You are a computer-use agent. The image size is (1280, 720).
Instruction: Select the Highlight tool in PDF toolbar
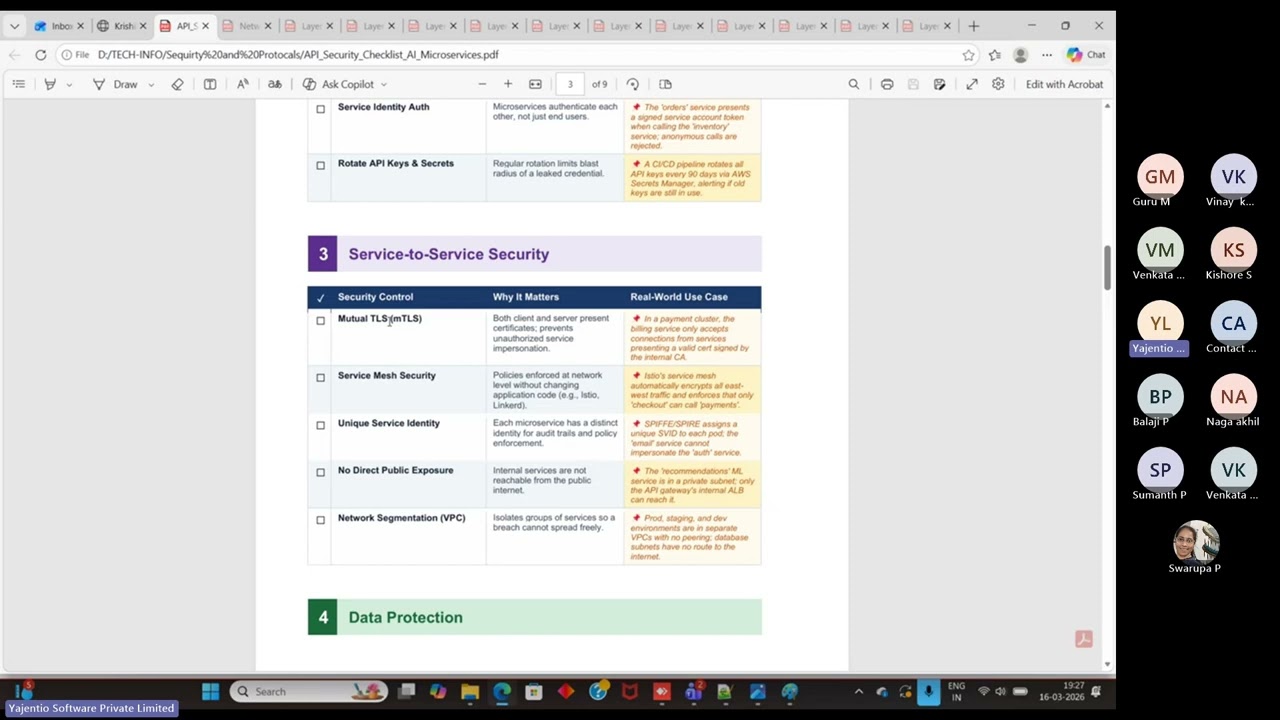point(50,84)
